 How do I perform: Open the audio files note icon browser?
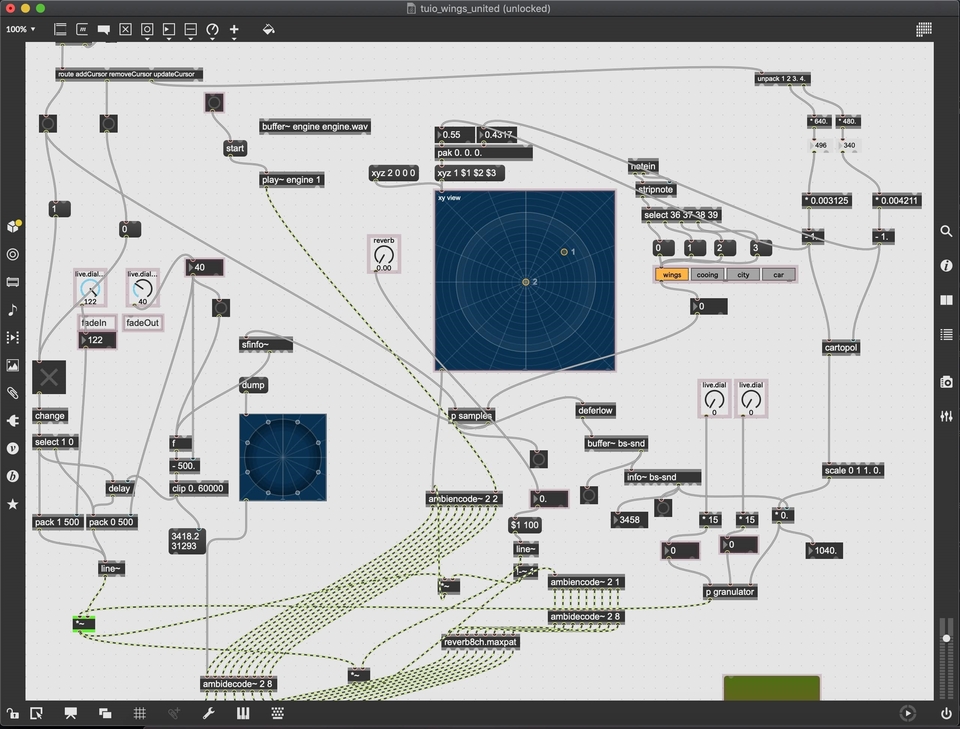click(x=13, y=310)
